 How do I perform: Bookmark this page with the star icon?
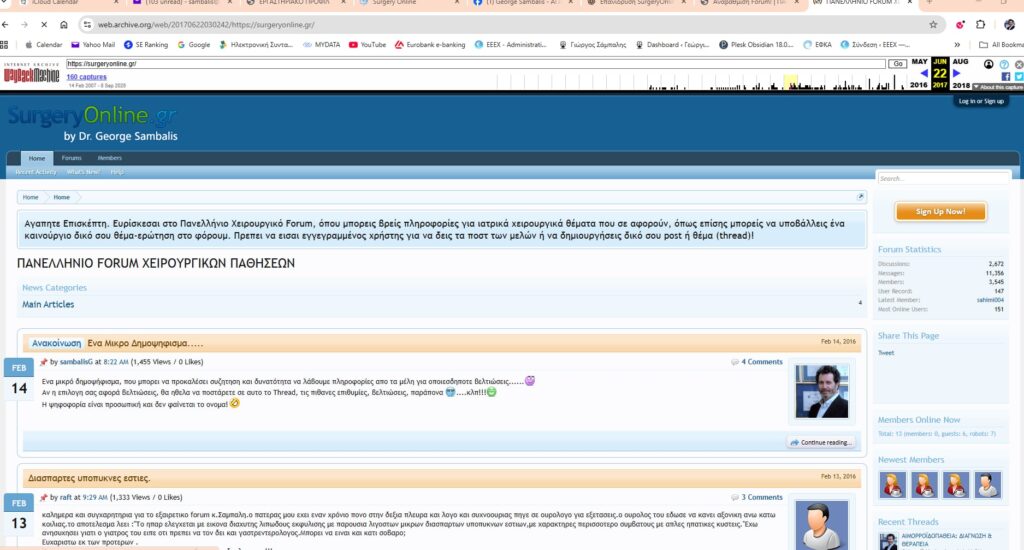pos(933,24)
